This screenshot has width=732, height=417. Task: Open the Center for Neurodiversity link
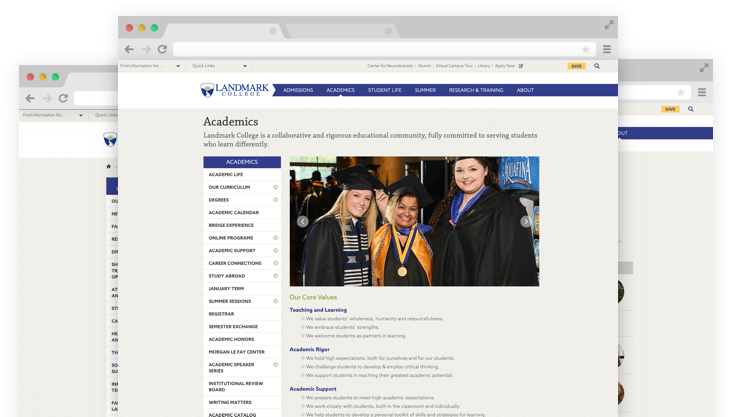point(390,66)
